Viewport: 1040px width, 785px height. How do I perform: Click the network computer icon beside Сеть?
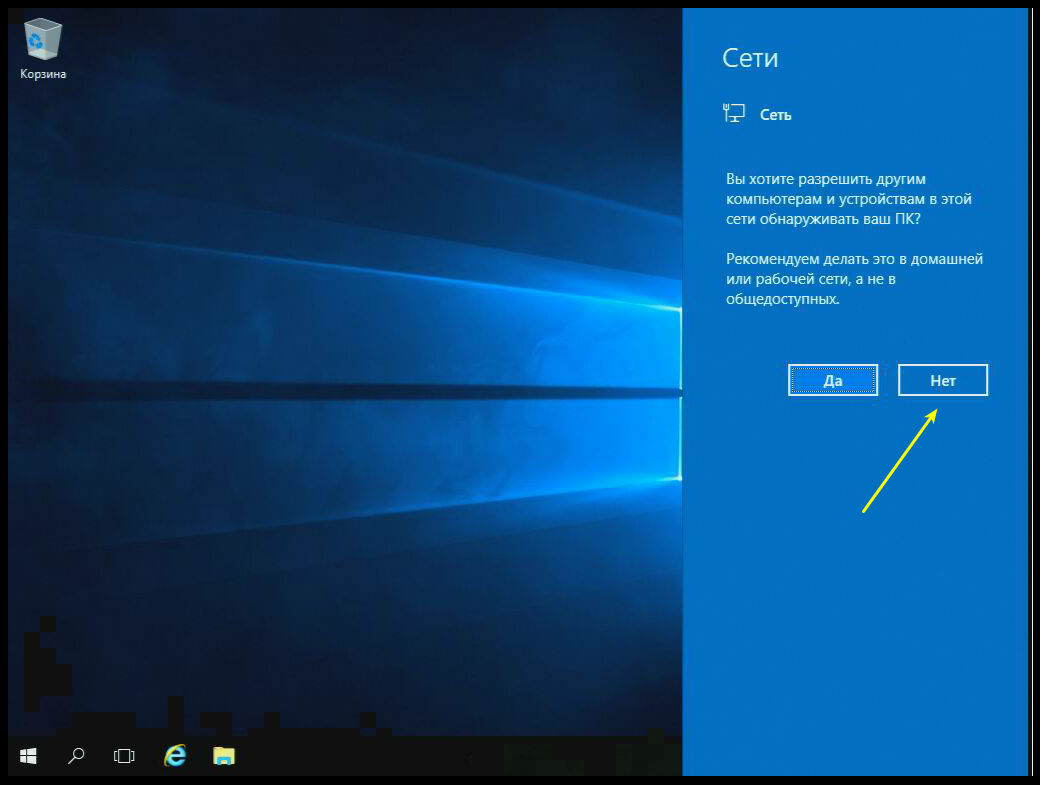click(733, 114)
